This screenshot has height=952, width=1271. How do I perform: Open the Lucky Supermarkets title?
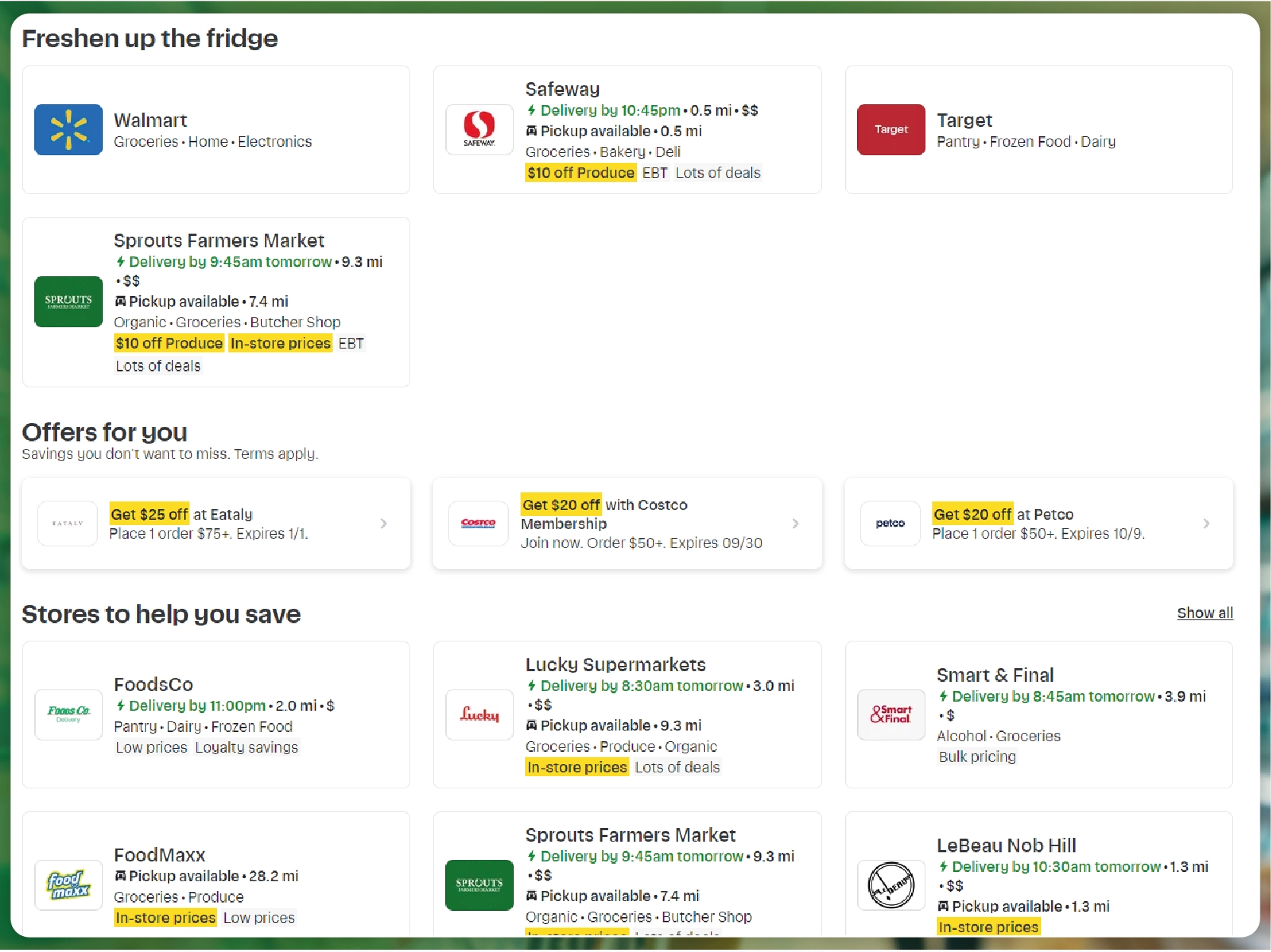[615, 664]
